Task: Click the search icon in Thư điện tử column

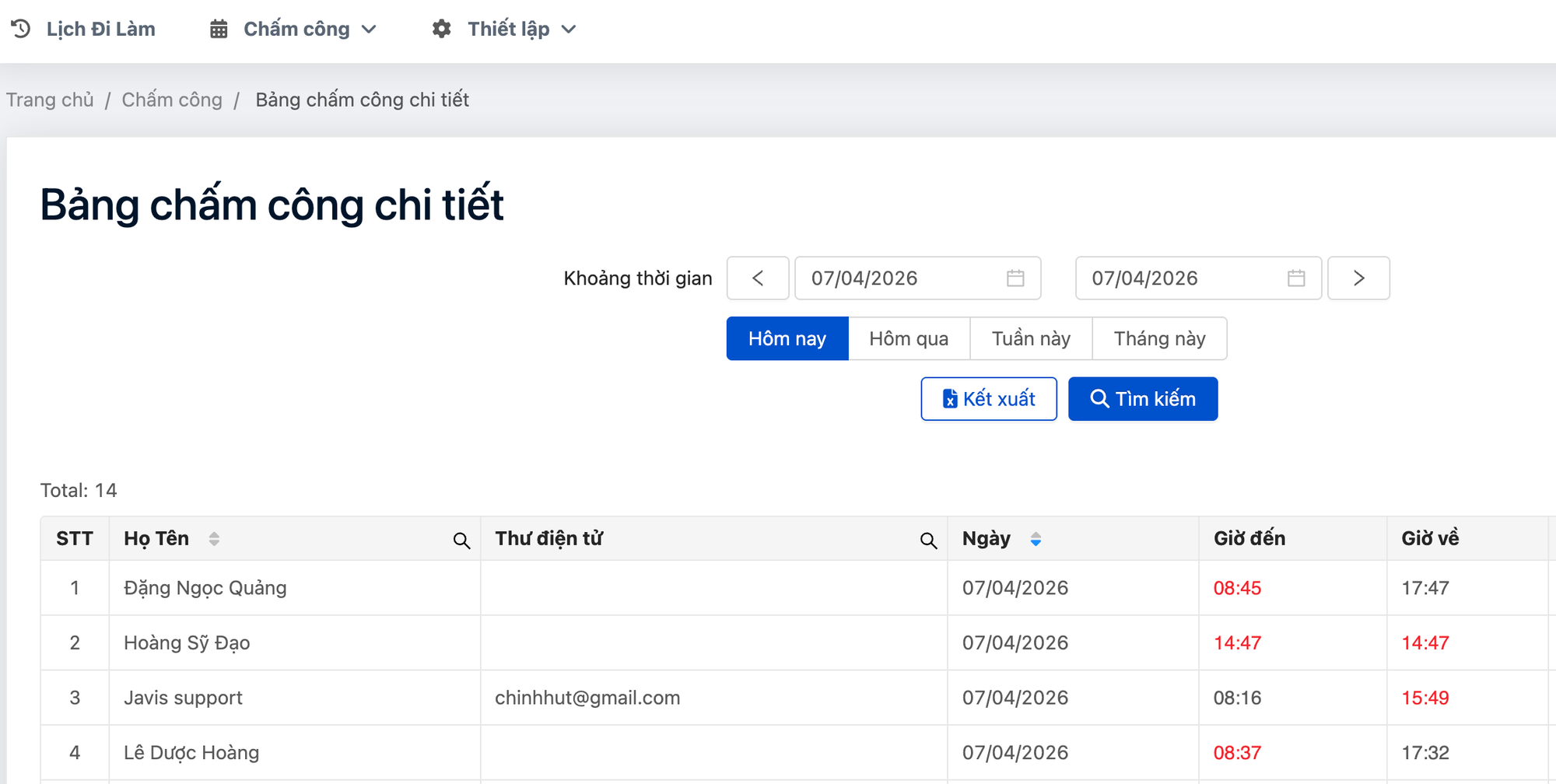Action: pyautogui.click(x=928, y=541)
